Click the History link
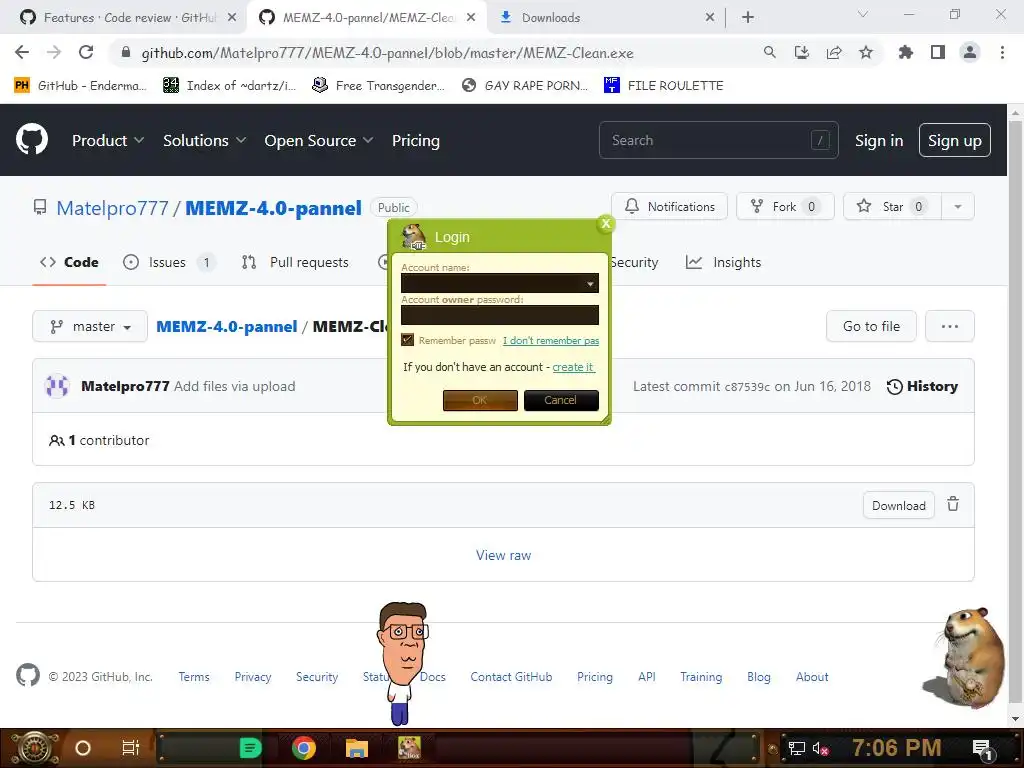This screenshot has height=768, width=1024. (922, 386)
